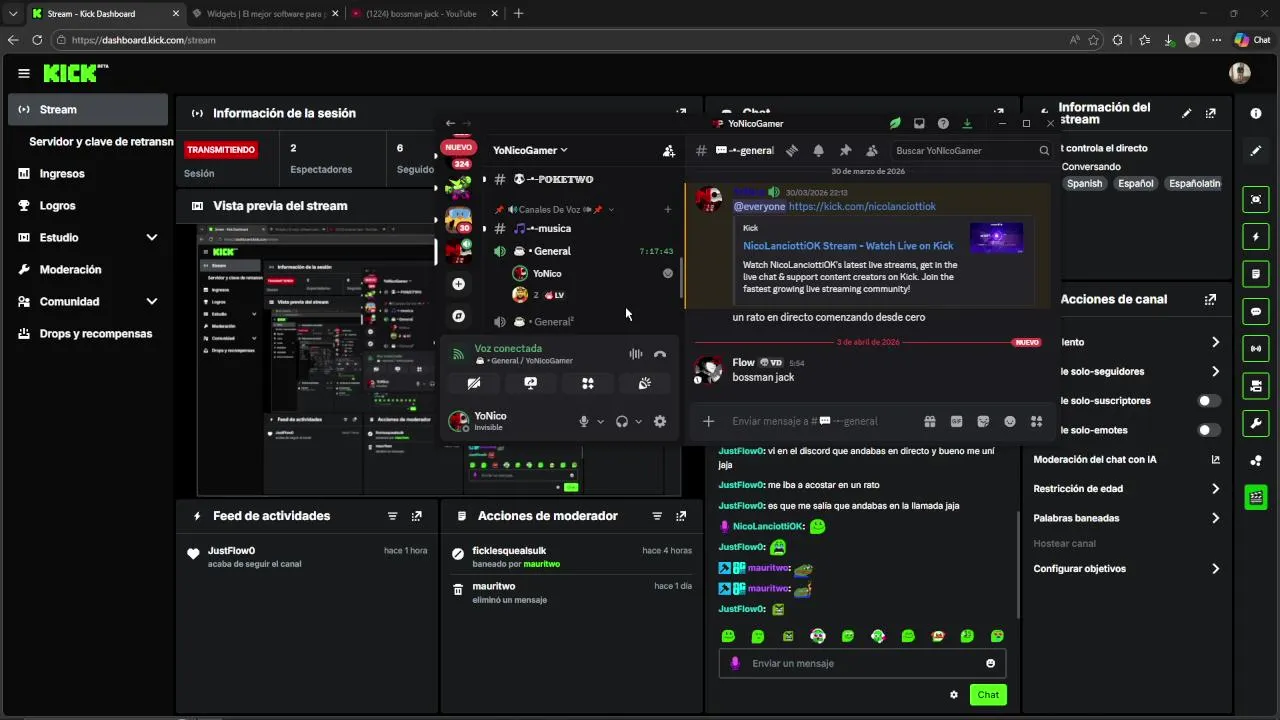Toggle solo-emotes chat mode
Image resolution: width=1280 pixels, height=720 pixels.
pyautogui.click(x=1209, y=430)
